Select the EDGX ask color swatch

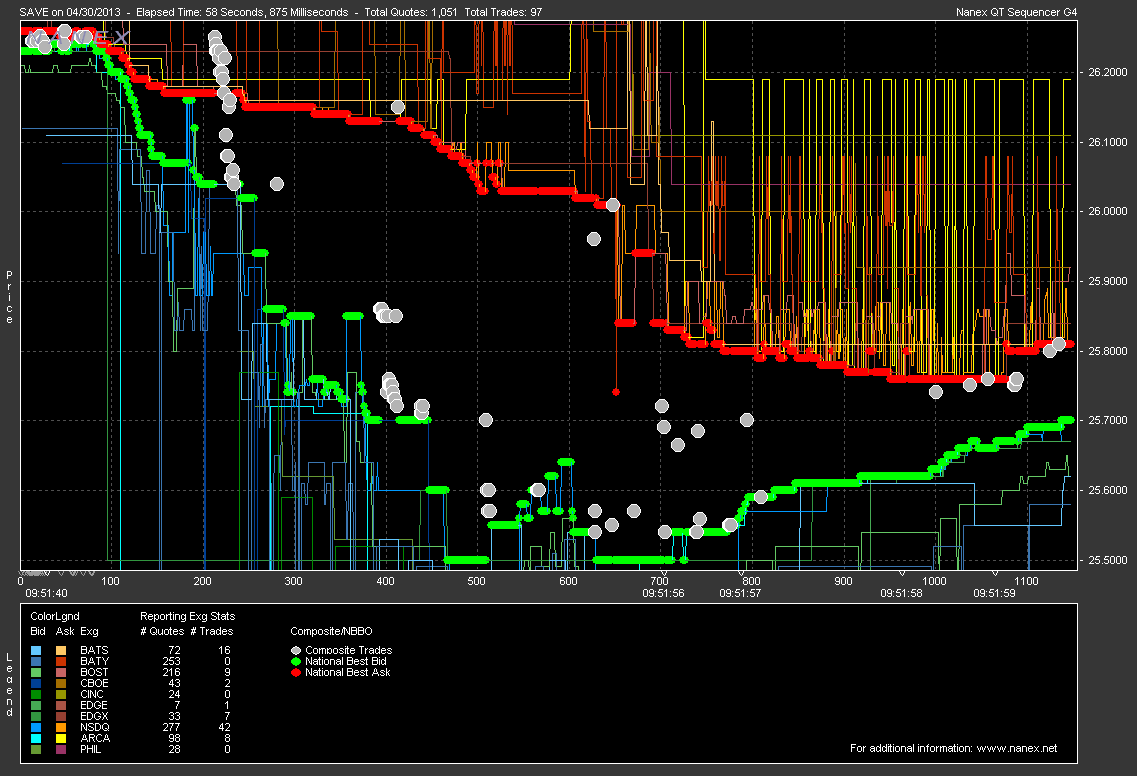61,716
